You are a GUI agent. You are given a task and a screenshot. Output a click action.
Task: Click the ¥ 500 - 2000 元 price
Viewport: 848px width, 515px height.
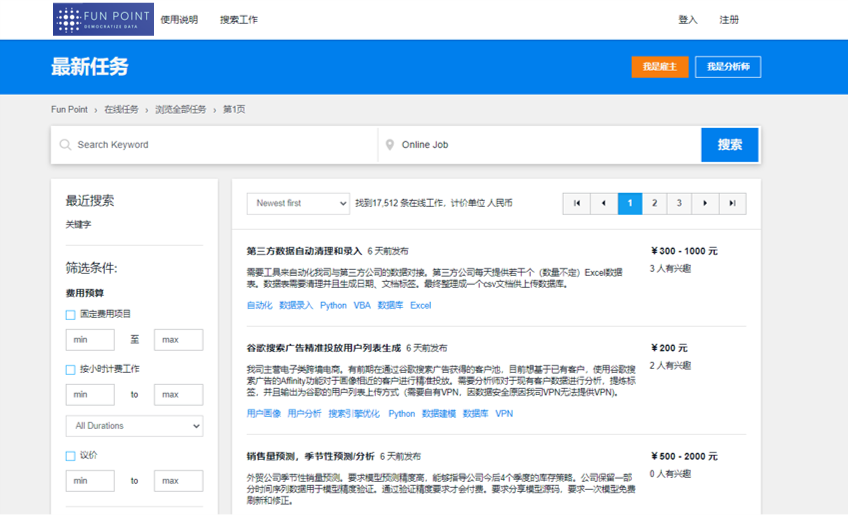point(684,456)
